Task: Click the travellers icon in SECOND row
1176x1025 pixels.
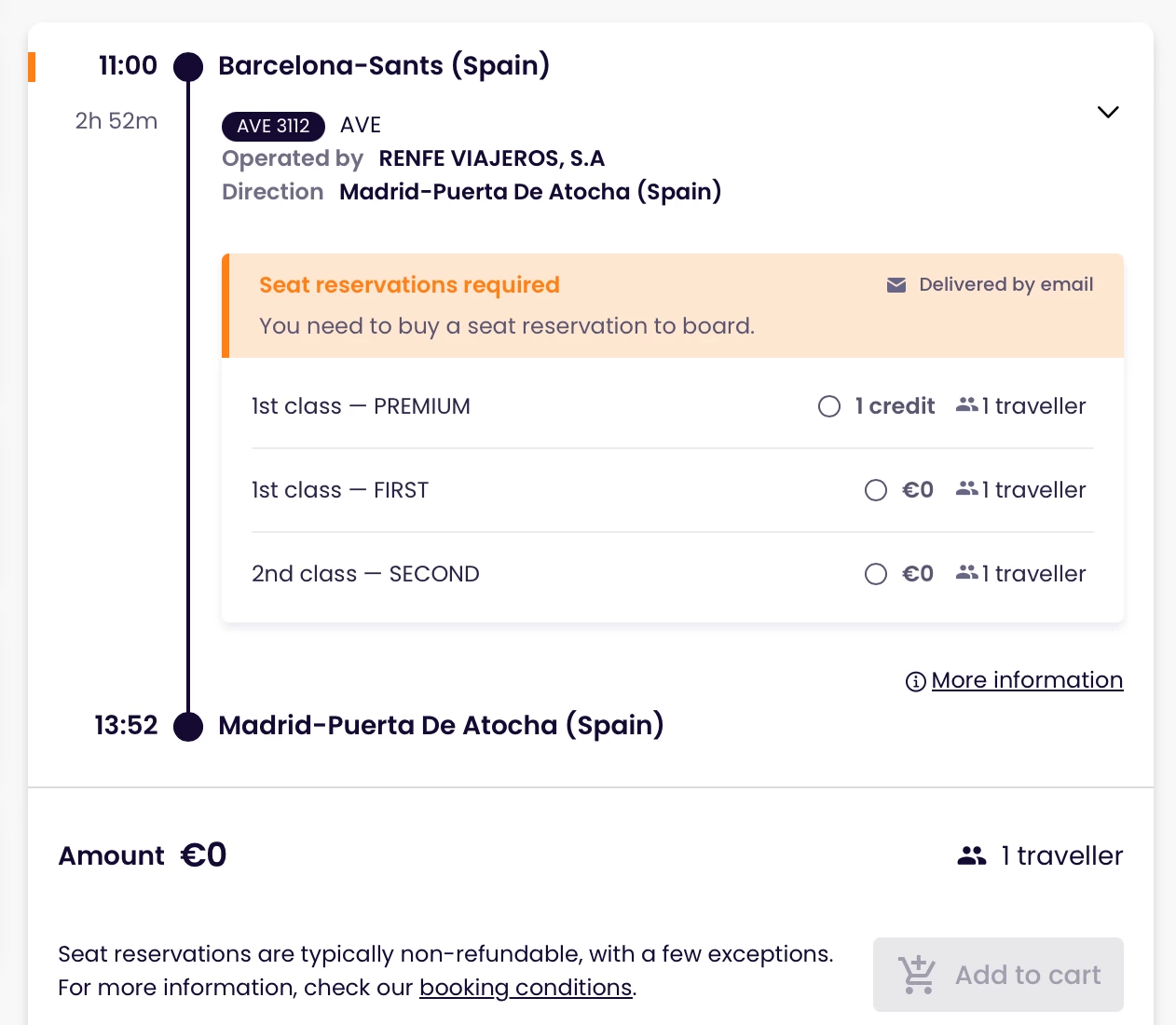Action: tap(966, 573)
